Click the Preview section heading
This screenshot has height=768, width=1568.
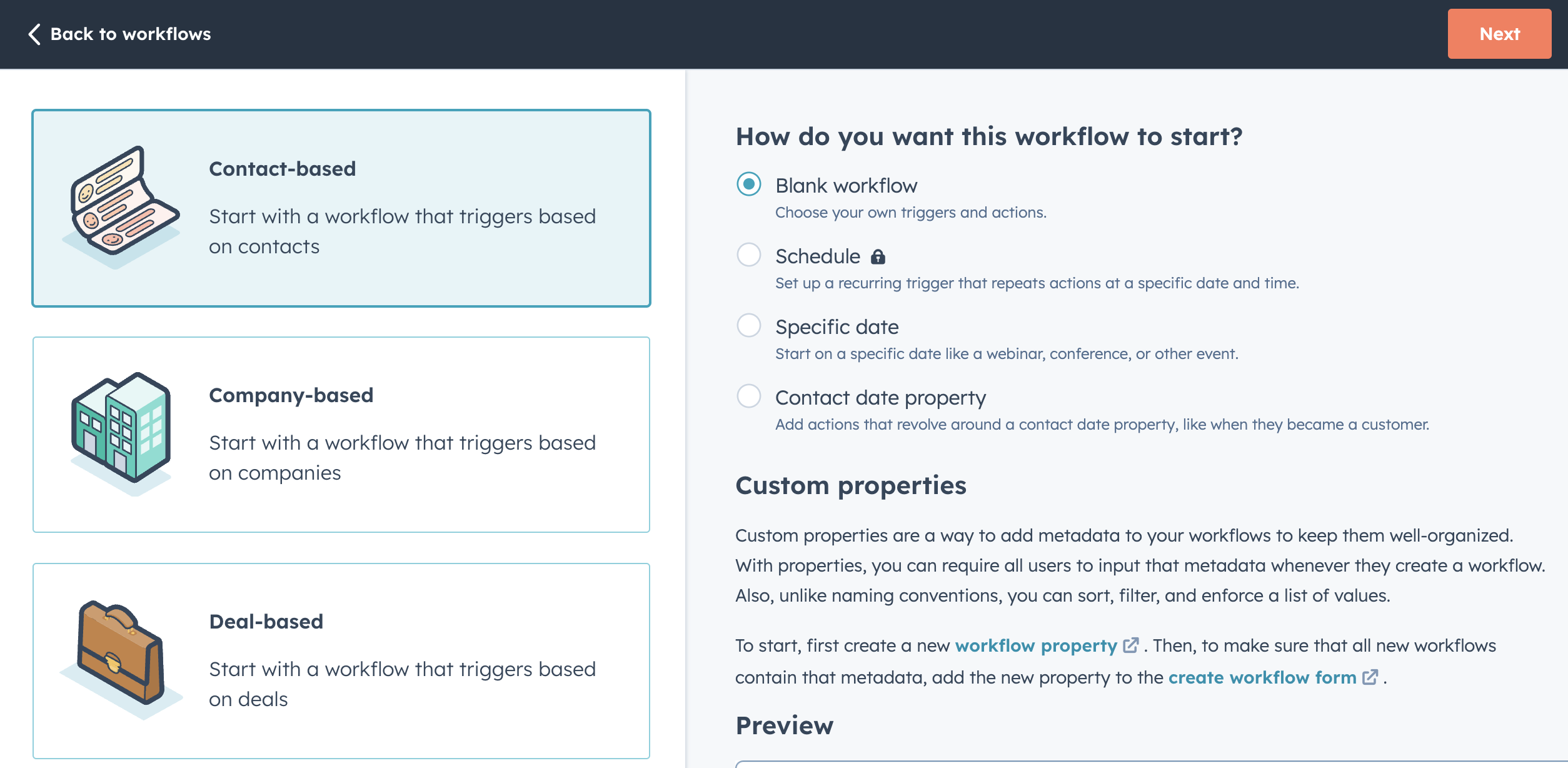pyautogui.click(x=784, y=725)
